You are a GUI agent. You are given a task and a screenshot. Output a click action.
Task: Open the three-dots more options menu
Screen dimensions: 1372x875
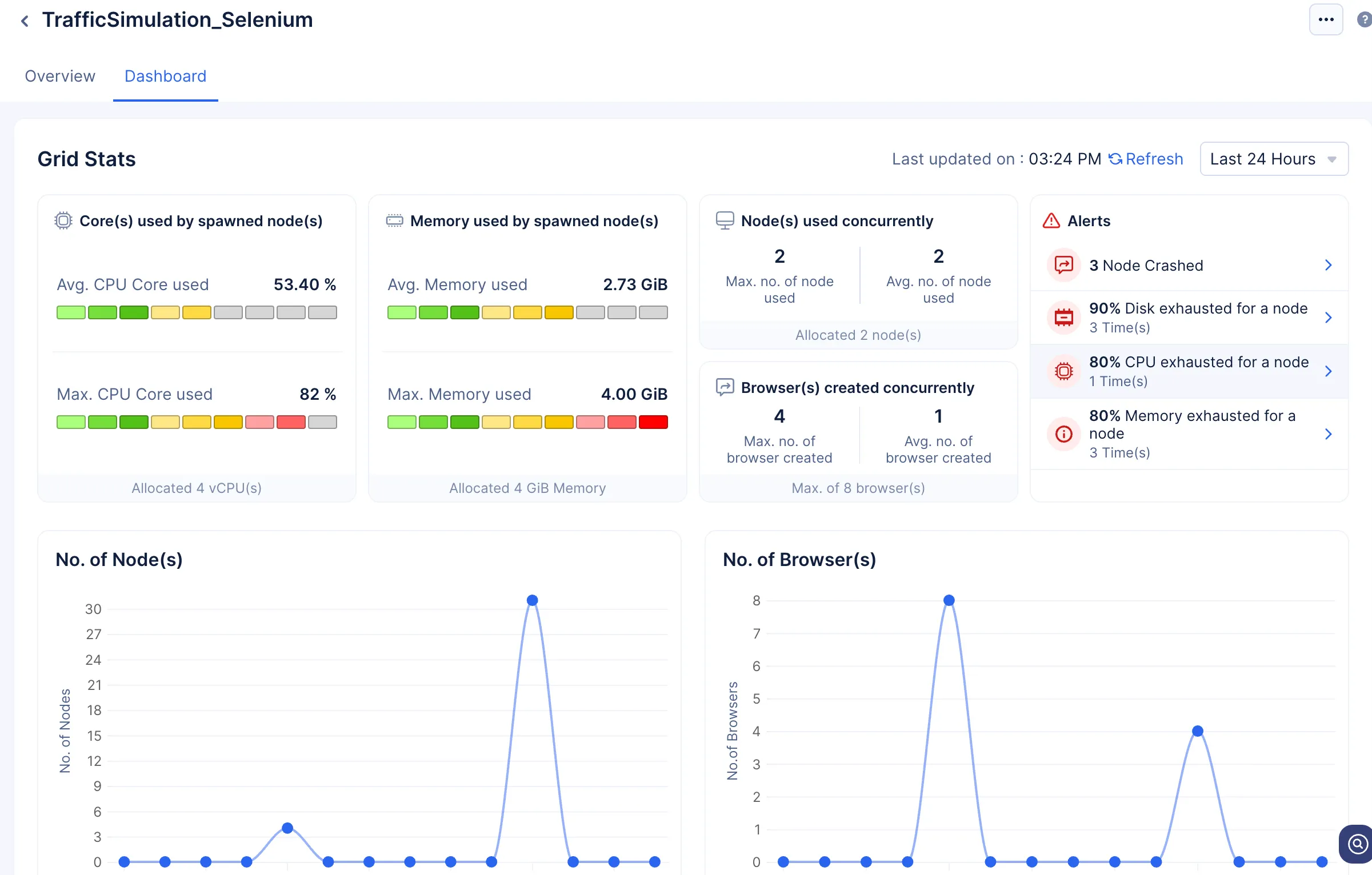(x=1325, y=20)
